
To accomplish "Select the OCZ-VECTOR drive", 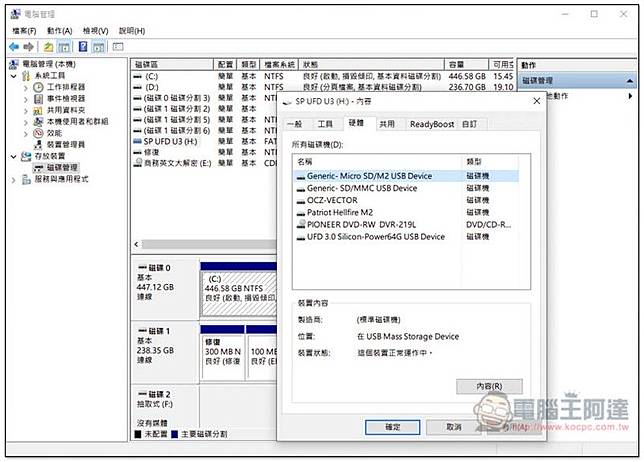I will (x=407, y=200).
